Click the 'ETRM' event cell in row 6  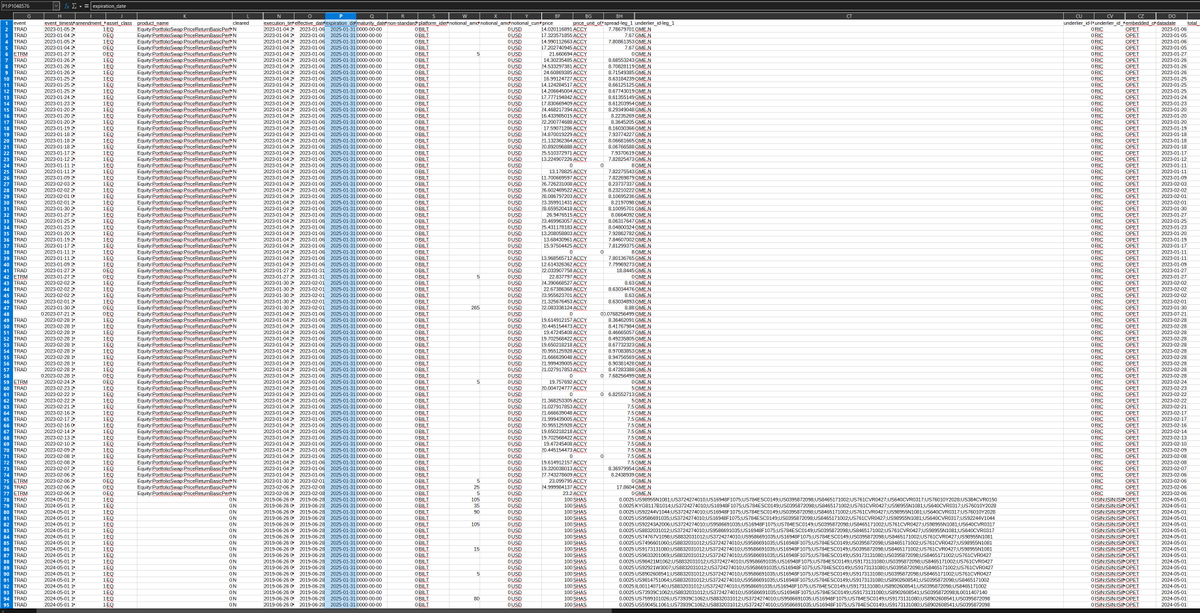(x=28, y=53)
